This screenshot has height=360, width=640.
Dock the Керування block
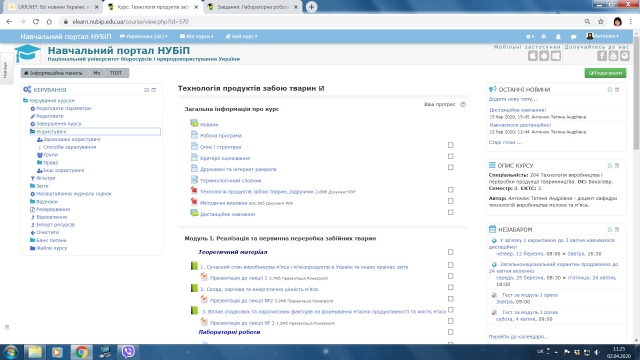tap(154, 89)
